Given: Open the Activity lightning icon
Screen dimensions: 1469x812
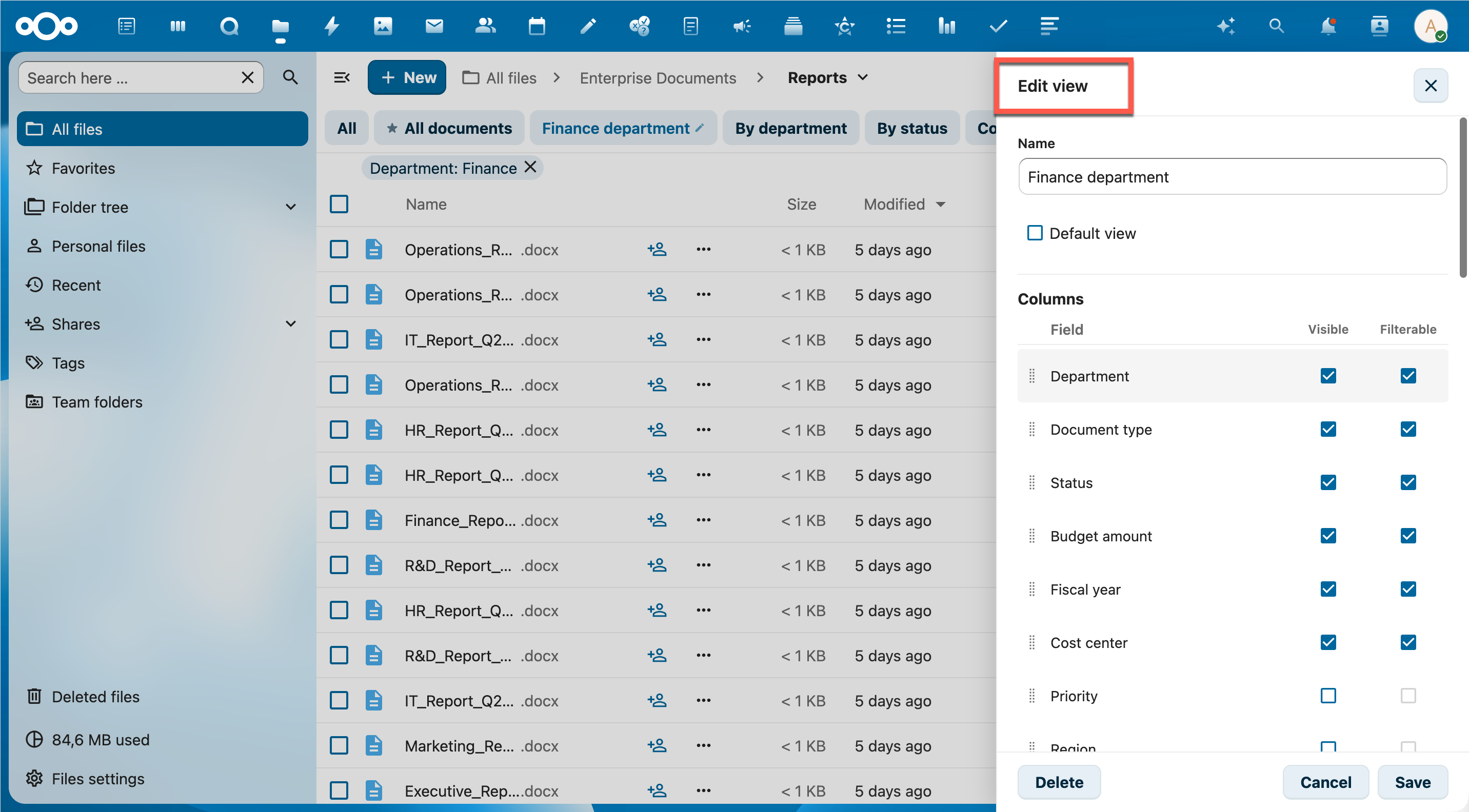Looking at the screenshot, I should (331, 26).
